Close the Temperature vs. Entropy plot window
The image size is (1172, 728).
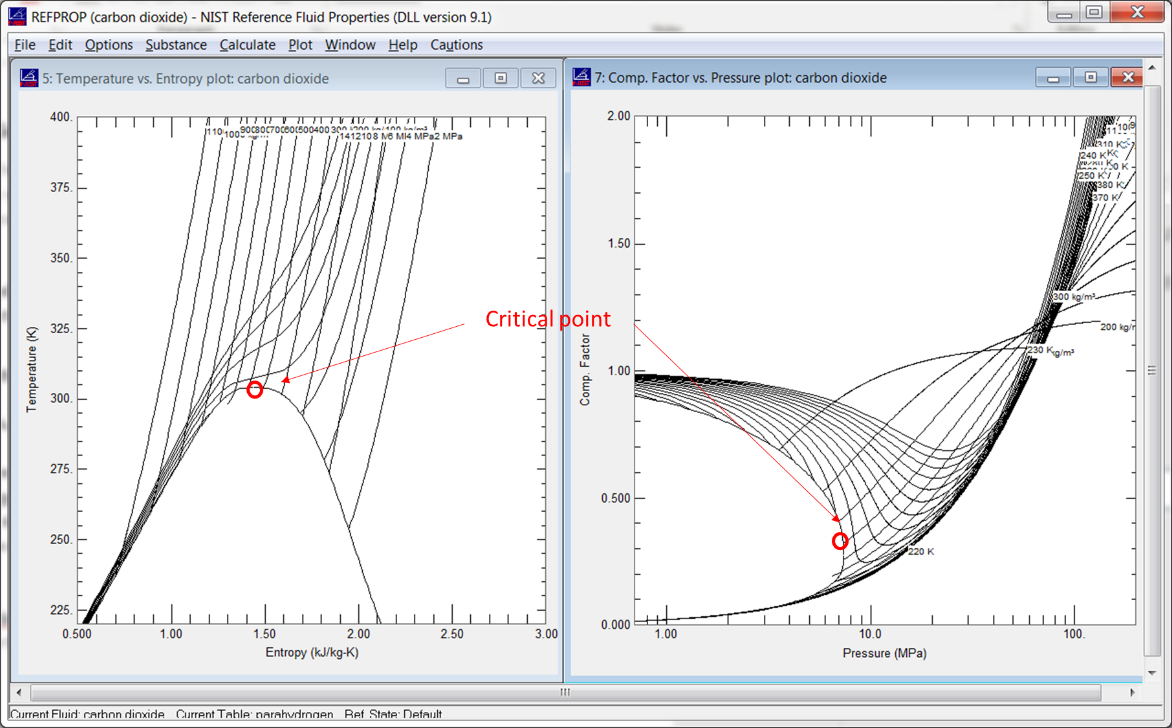pos(538,78)
